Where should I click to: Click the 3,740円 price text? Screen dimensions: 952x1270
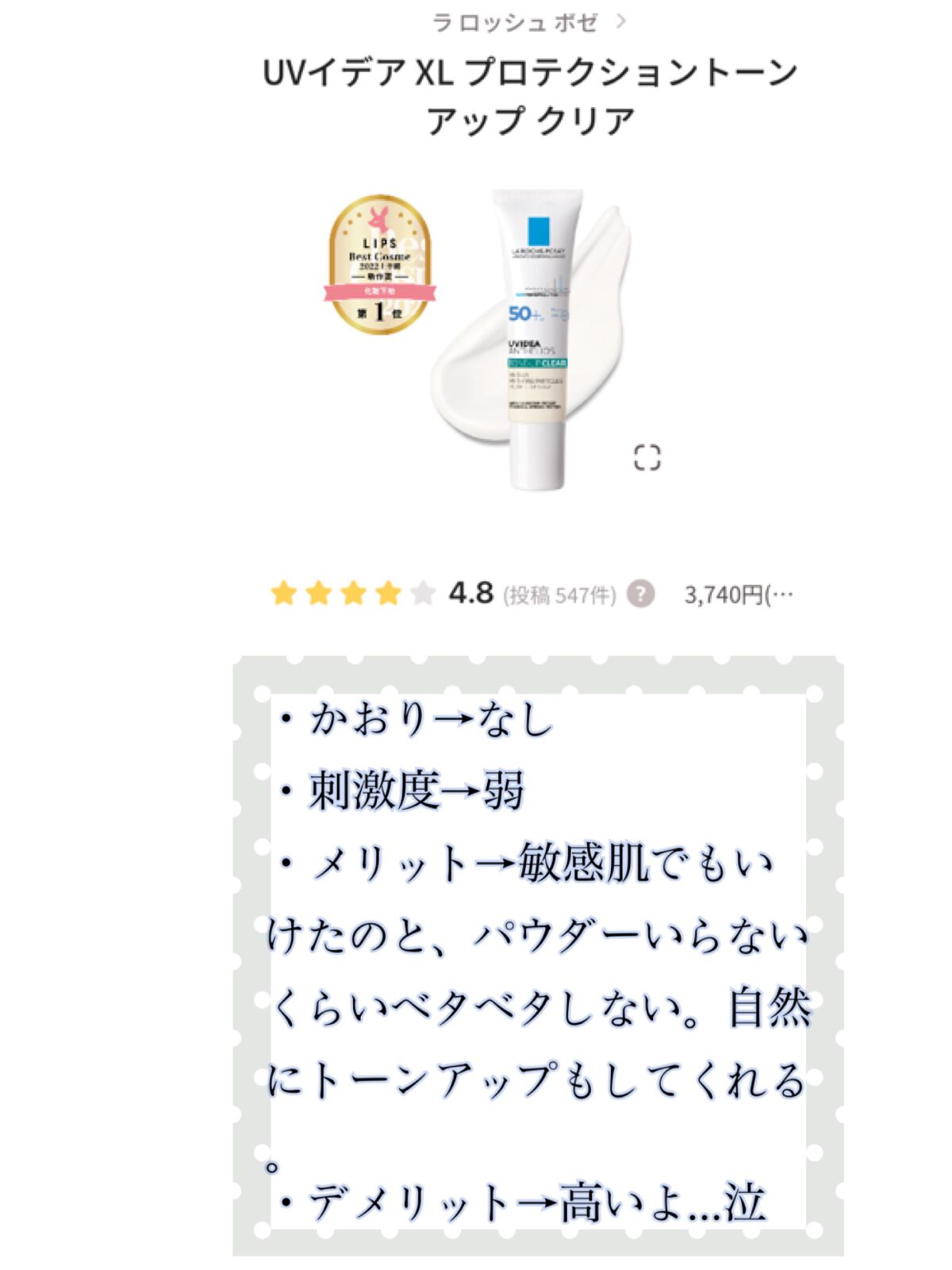point(724,595)
